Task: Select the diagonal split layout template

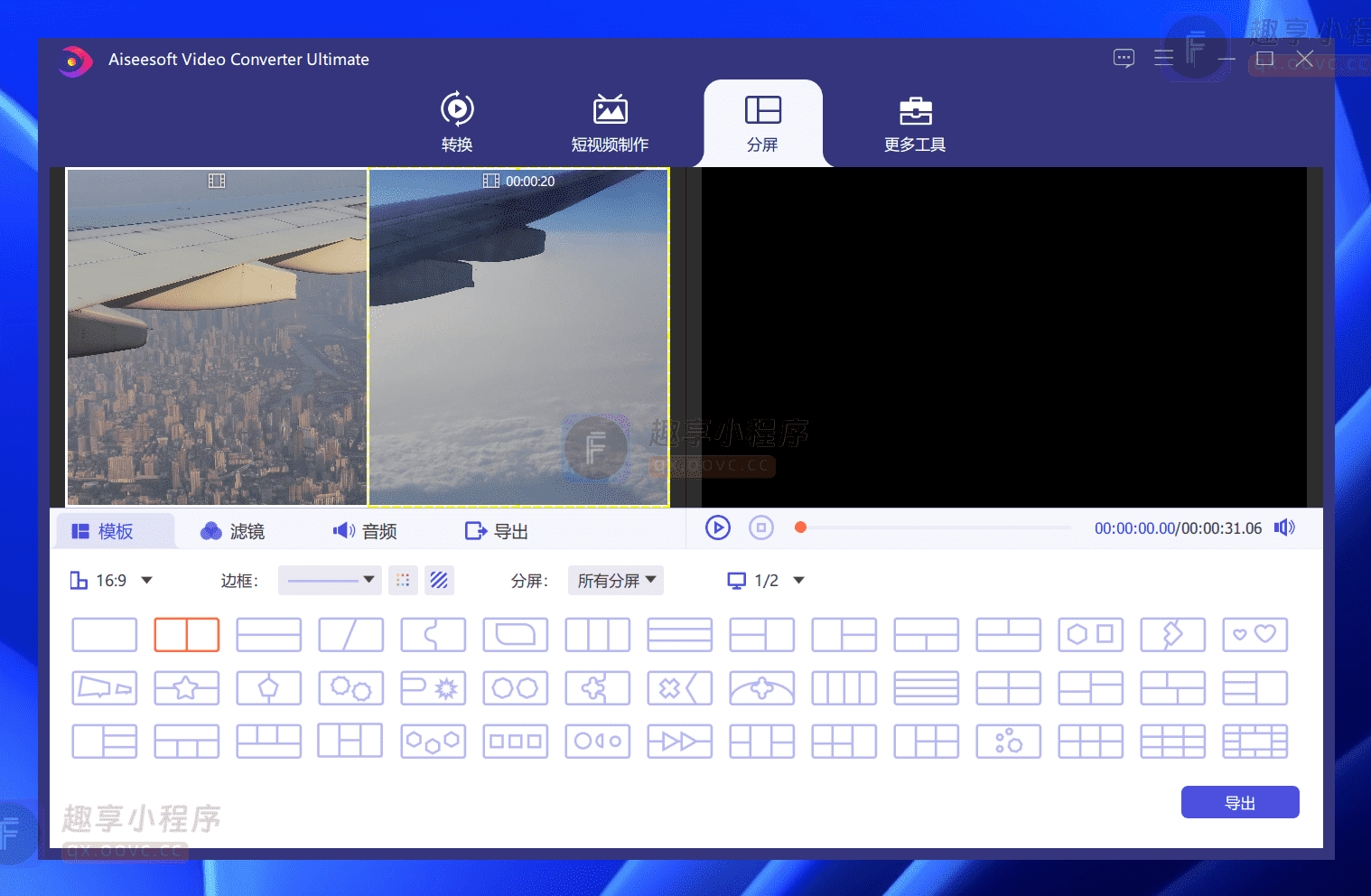Action: (351, 635)
